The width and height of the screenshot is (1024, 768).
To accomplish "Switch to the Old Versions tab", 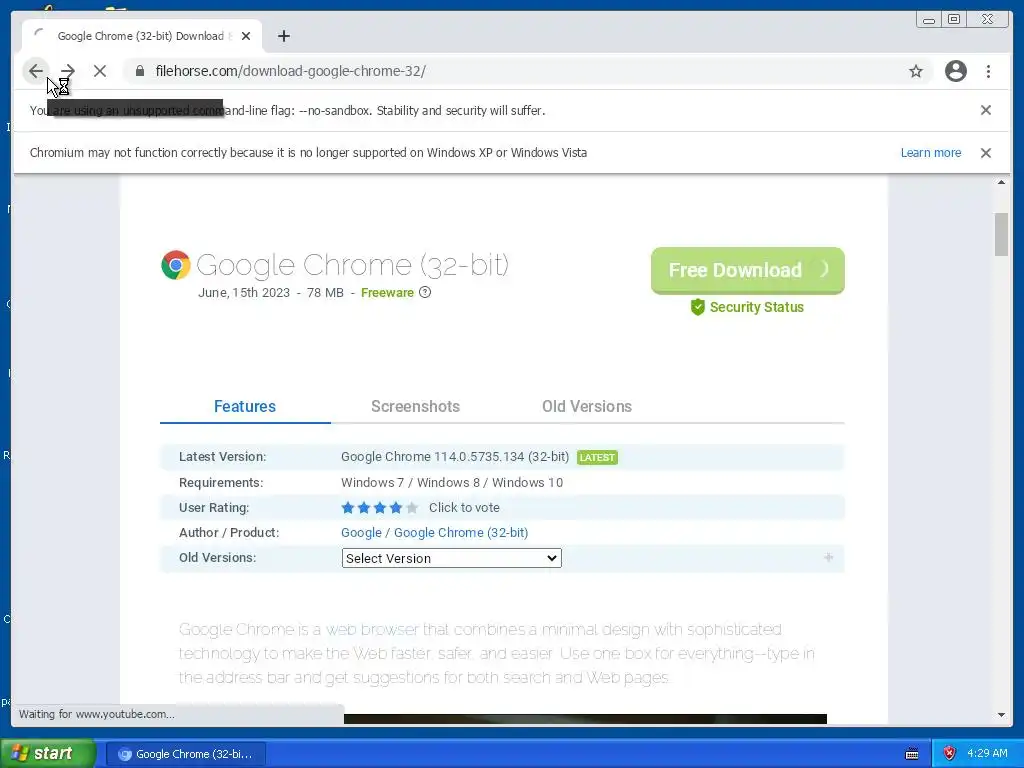I will pos(586,406).
